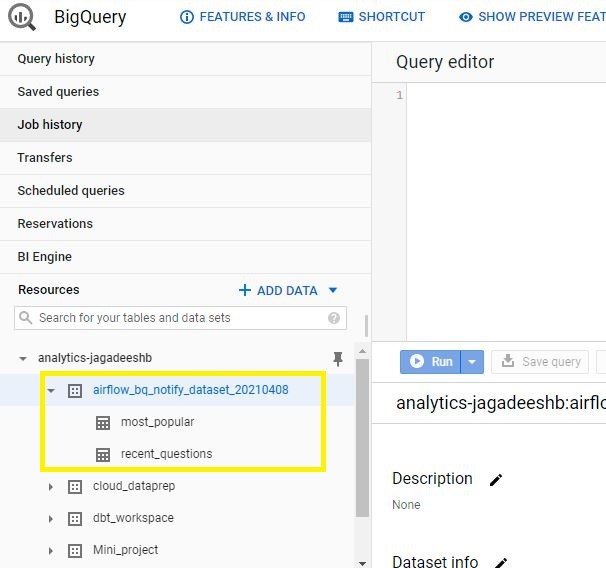Edit Description using the pencil icon
Screen dimensions: 606x568
click(496, 480)
